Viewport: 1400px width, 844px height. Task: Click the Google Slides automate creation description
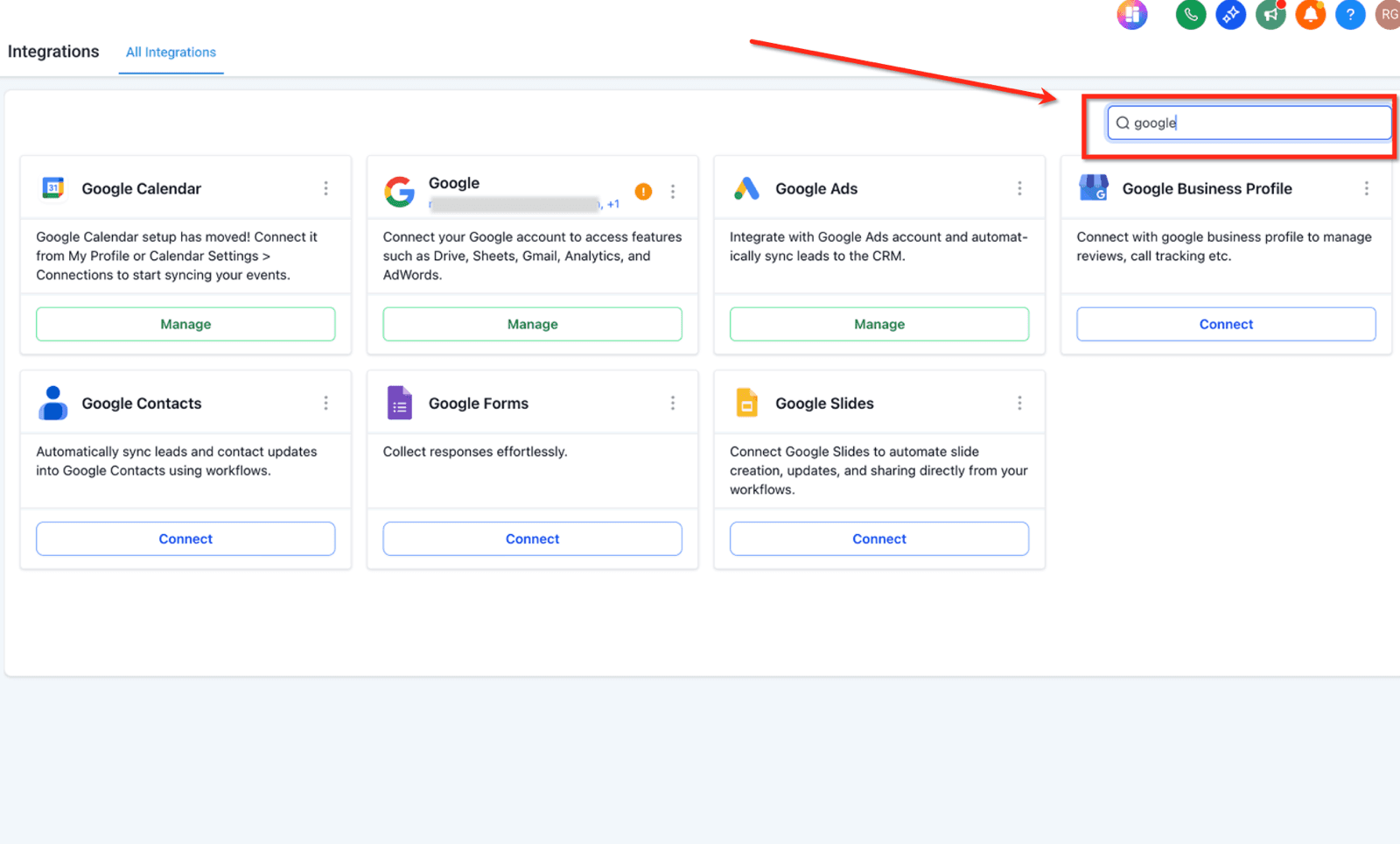[878, 470]
